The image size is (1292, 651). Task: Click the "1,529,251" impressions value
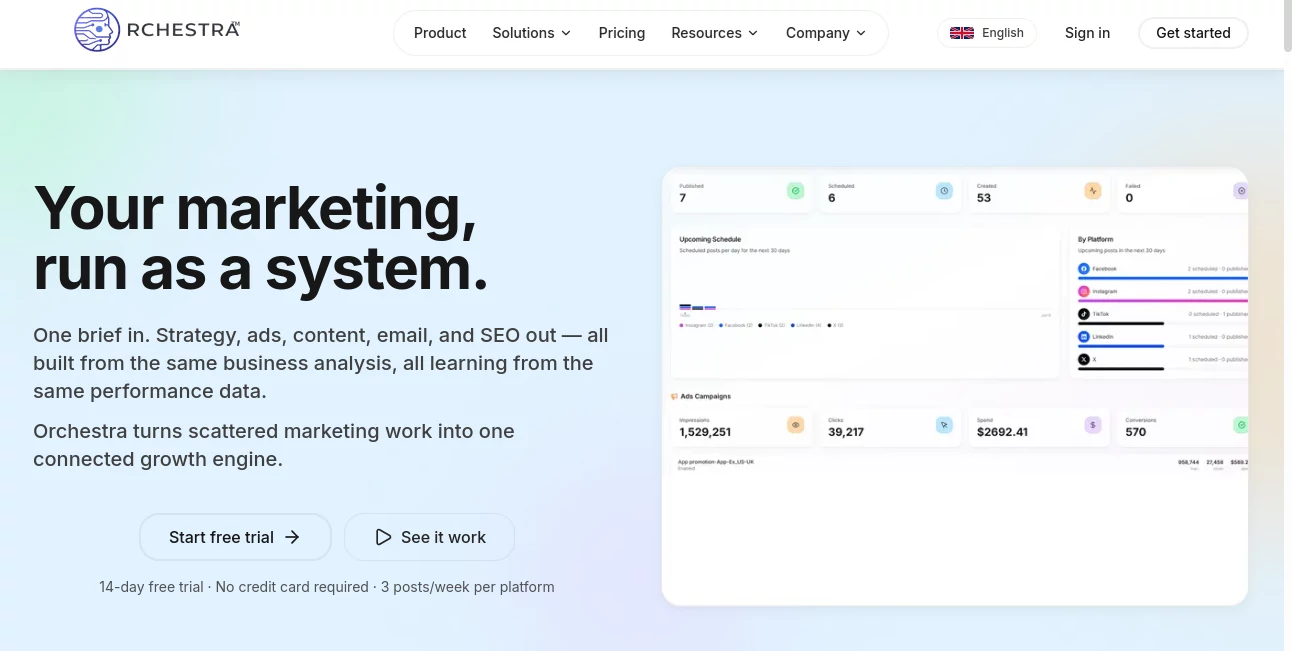[705, 432]
